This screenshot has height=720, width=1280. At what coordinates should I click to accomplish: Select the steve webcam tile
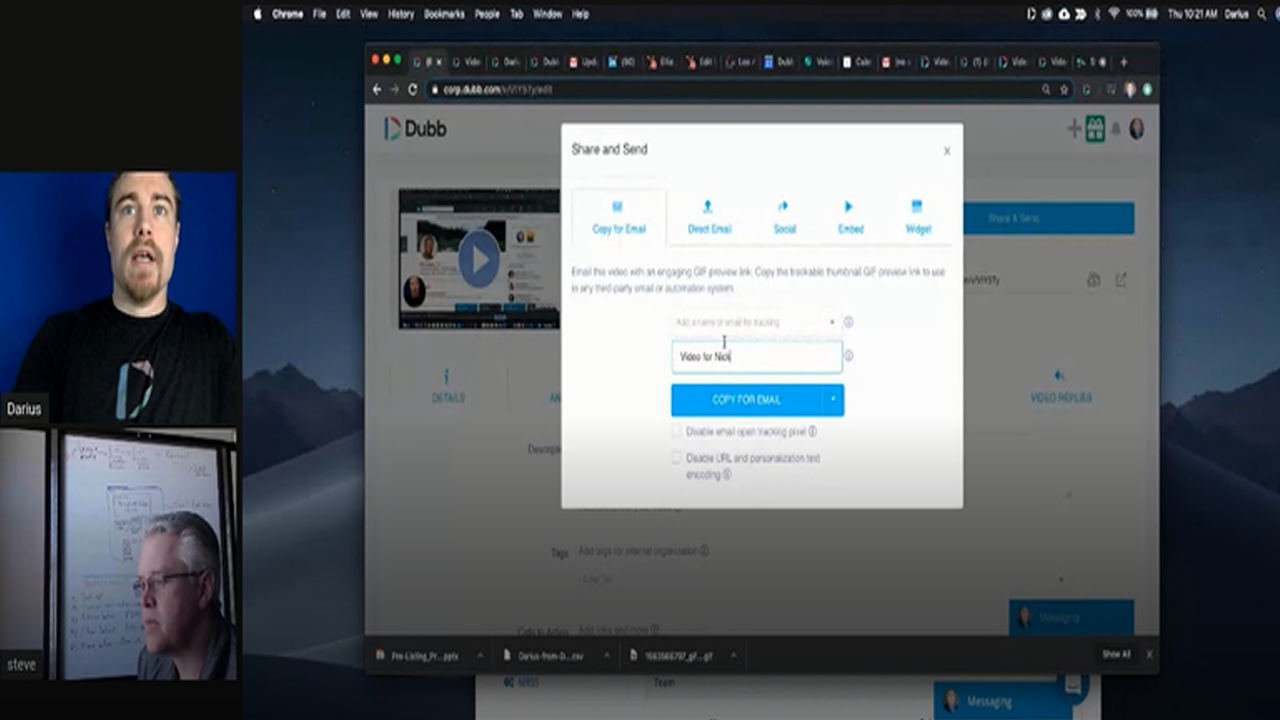click(x=119, y=554)
